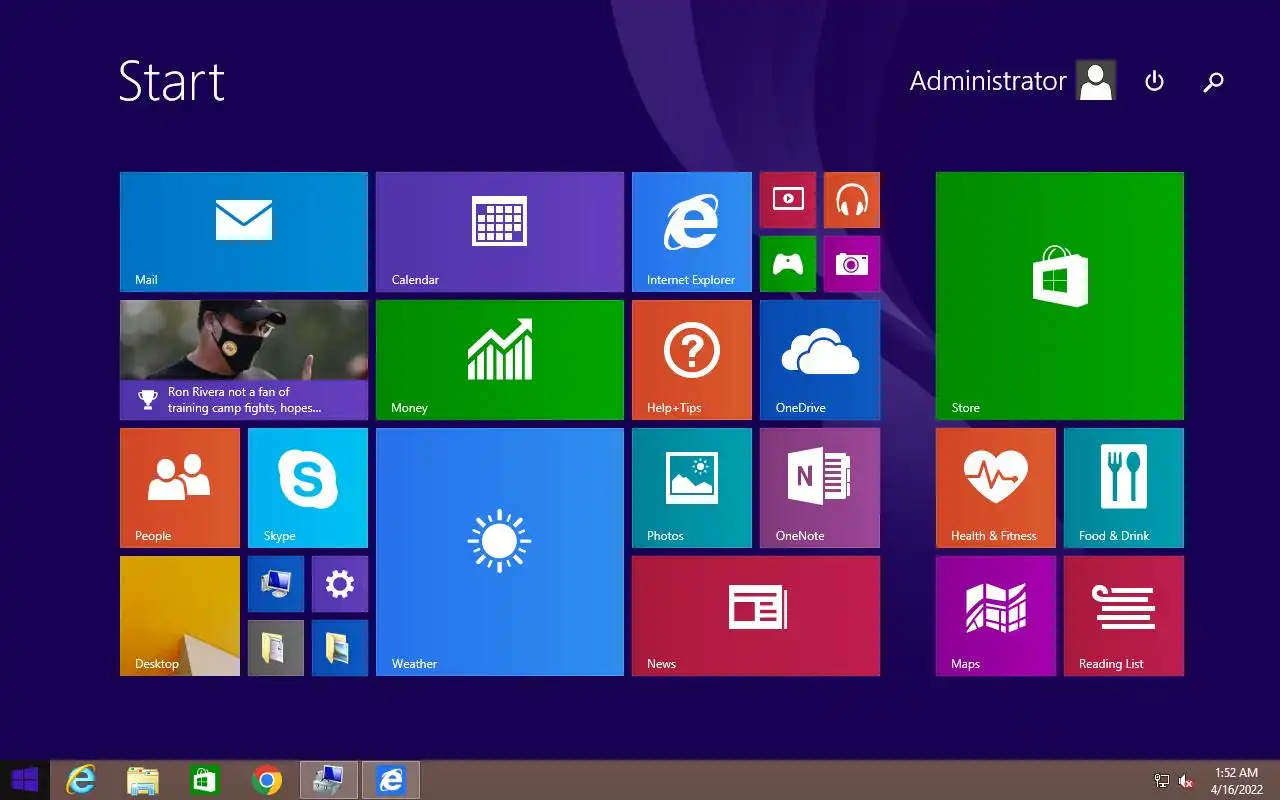Click the Windows Start button in taskbar
This screenshot has width=1280, height=800.
pyautogui.click(x=25, y=780)
